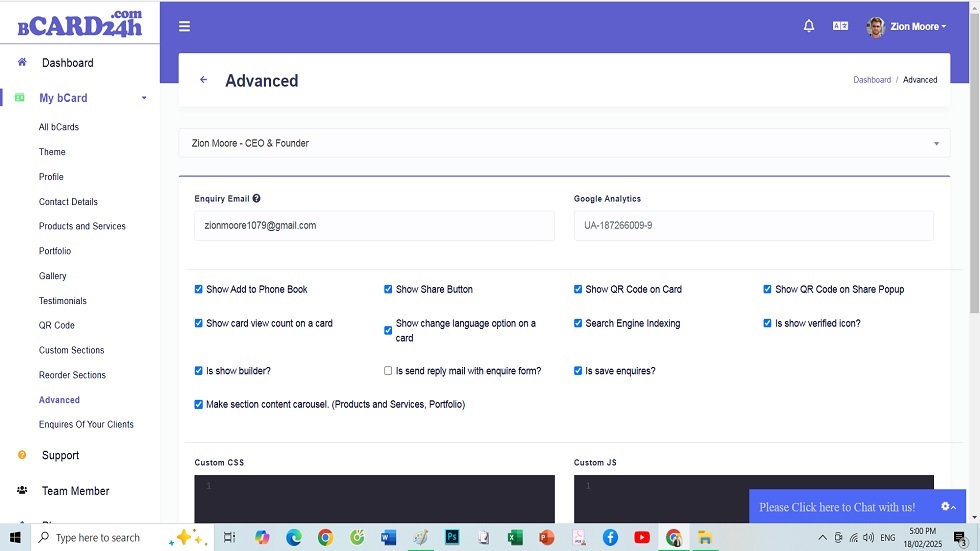This screenshot has height=551, width=980.
Task: Enable Is send reply mail with enquire form
Action: [x=388, y=371]
